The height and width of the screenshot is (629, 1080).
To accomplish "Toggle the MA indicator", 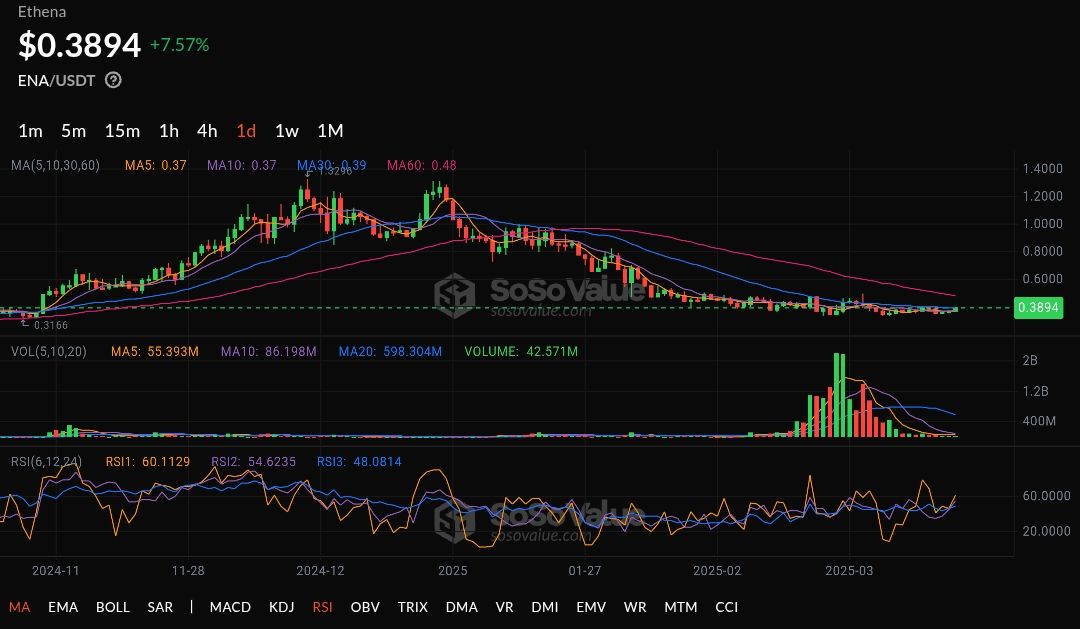I will click(x=19, y=607).
